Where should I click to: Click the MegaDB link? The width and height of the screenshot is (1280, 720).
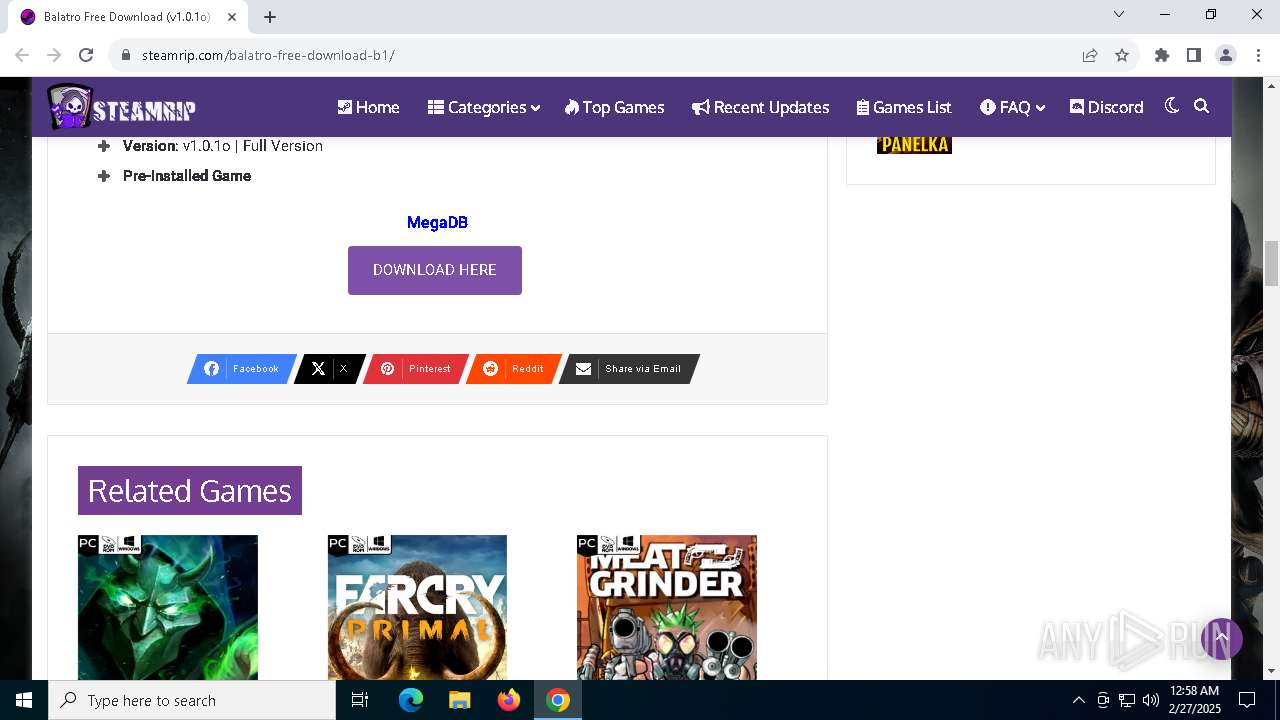(x=437, y=223)
